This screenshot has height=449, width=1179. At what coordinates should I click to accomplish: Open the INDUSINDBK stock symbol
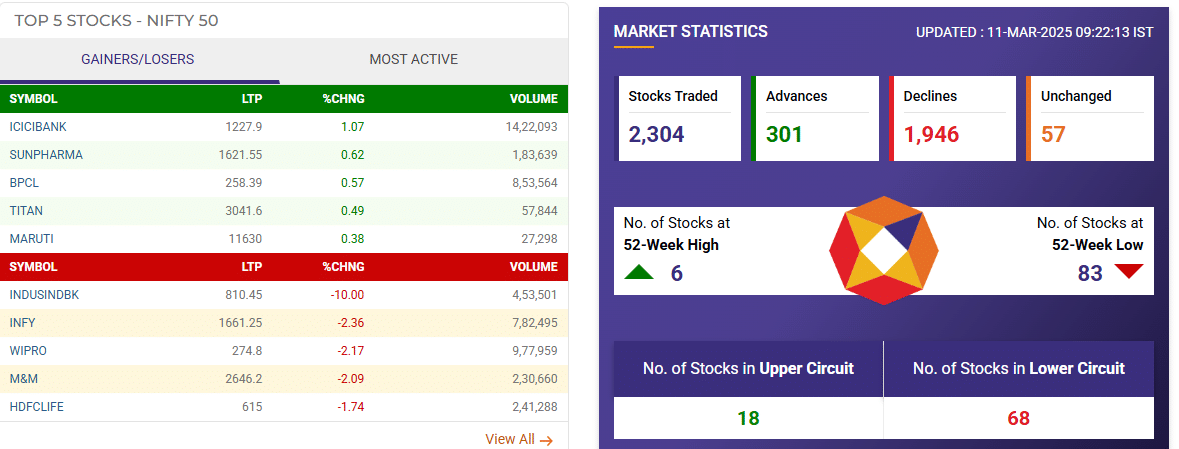tap(44, 295)
